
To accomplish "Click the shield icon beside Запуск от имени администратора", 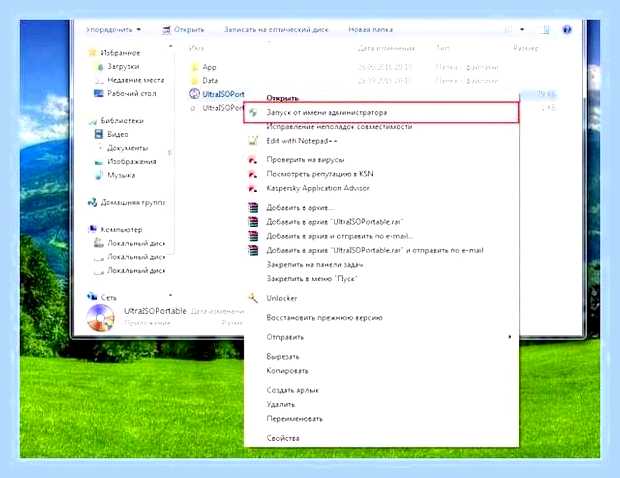I will coord(253,113).
